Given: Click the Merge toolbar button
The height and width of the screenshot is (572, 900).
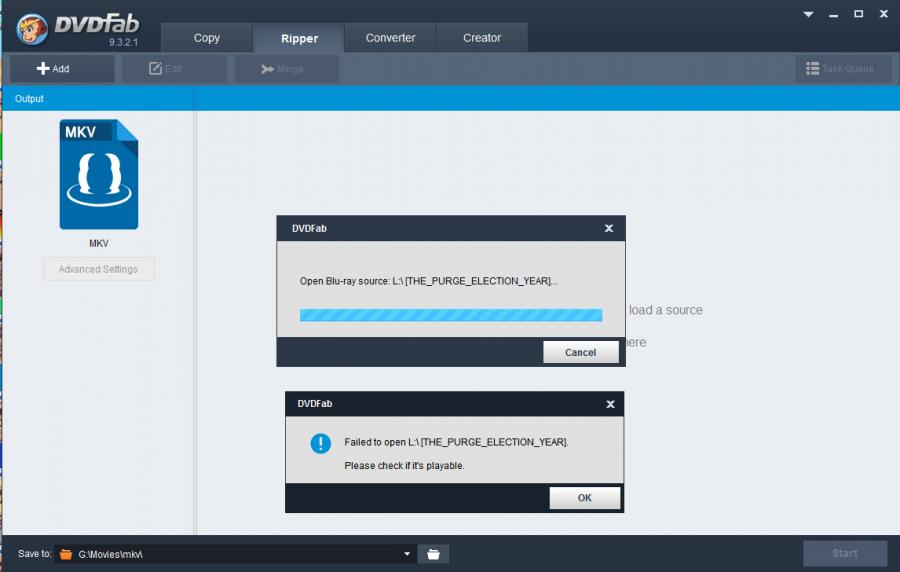Looking at the screenshot, I should [x=287, y=69].
